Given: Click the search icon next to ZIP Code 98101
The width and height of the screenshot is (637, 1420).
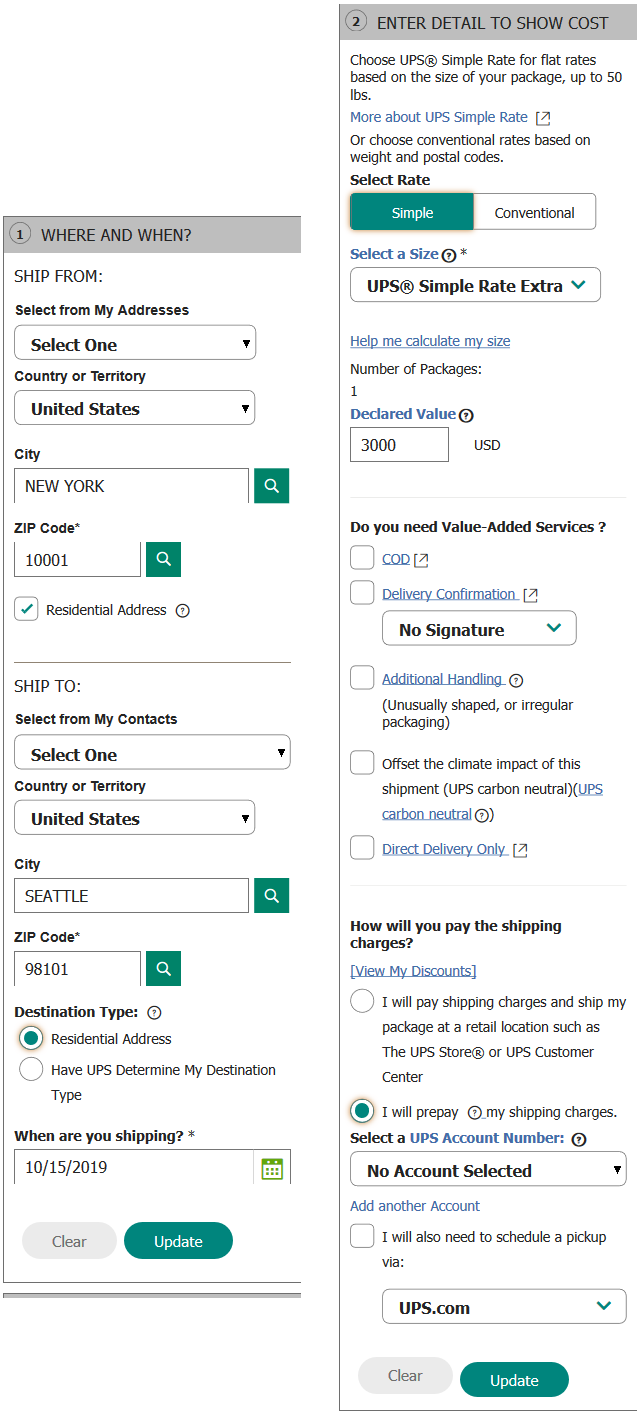Looking at the screenshot, I should [163, 968].
